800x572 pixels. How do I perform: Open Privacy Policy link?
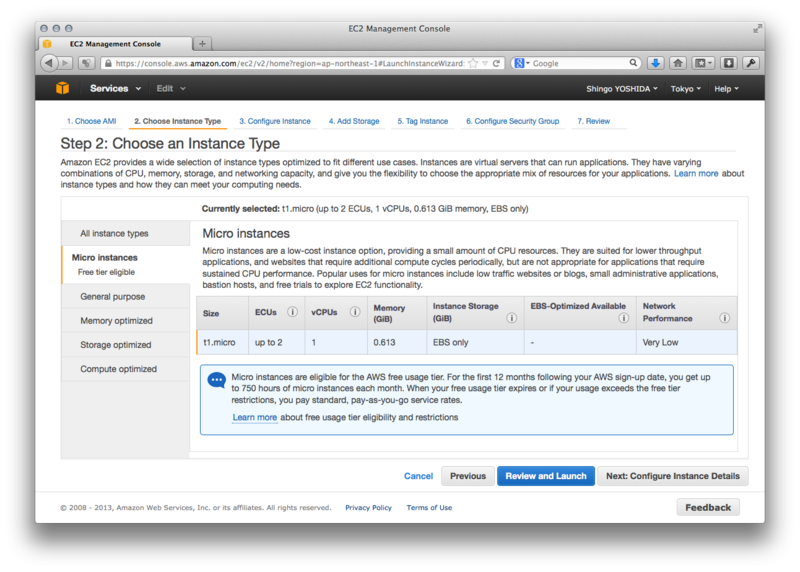(x=368, y=508)
